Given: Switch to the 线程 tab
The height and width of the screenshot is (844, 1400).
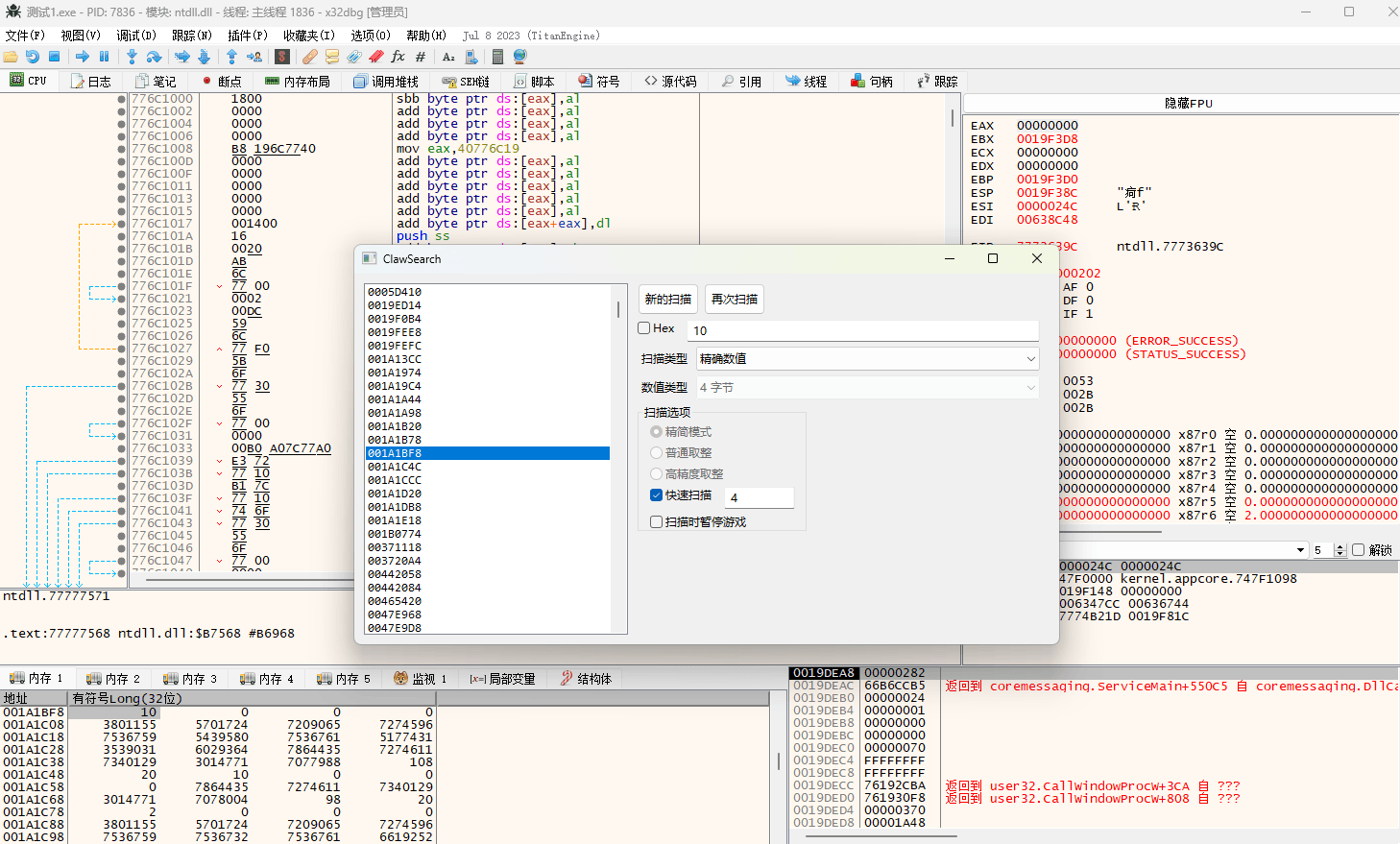Looking at the screenshot, I should point(806,82).
